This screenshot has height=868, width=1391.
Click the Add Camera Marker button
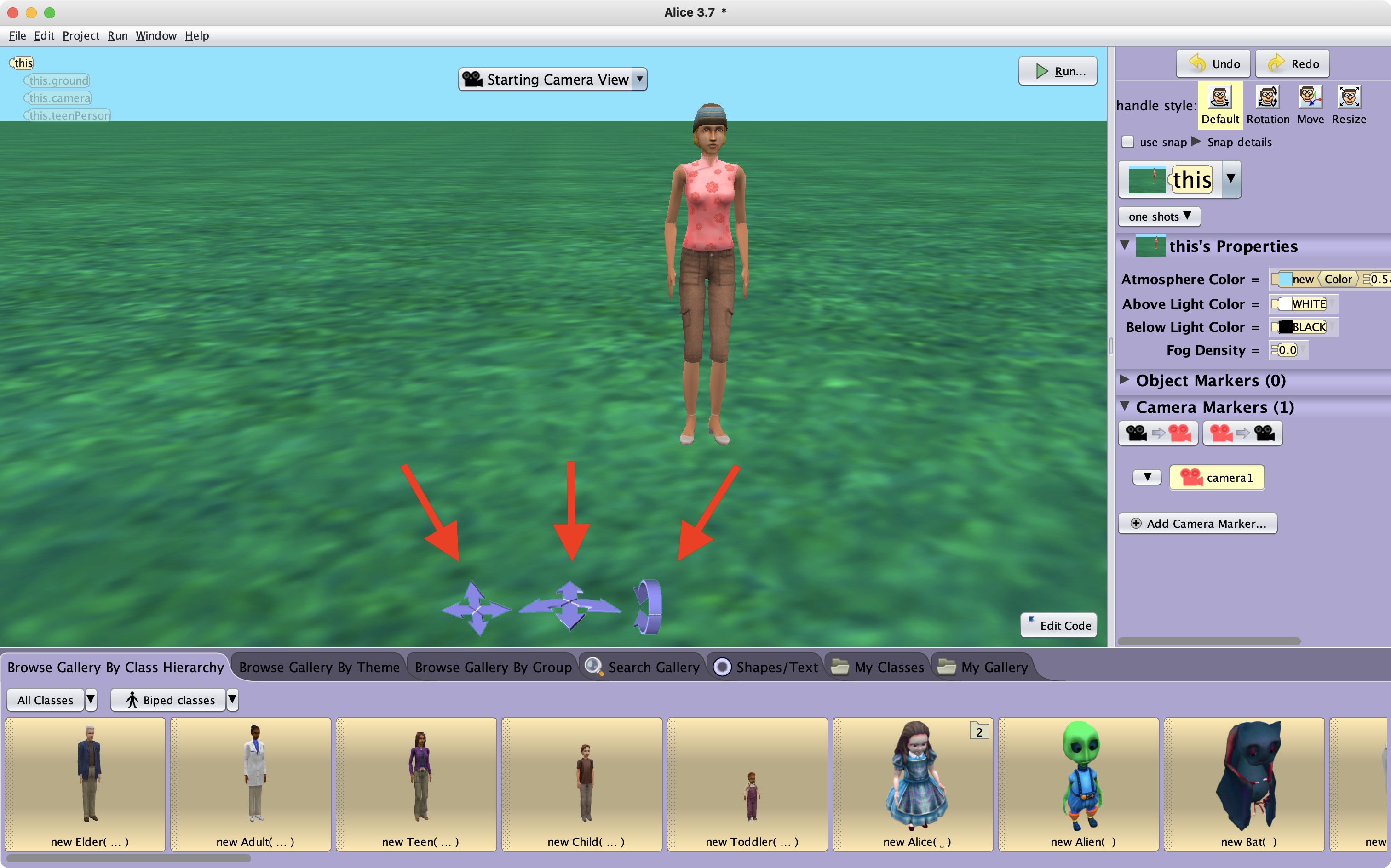click(x=1197, y=523)
